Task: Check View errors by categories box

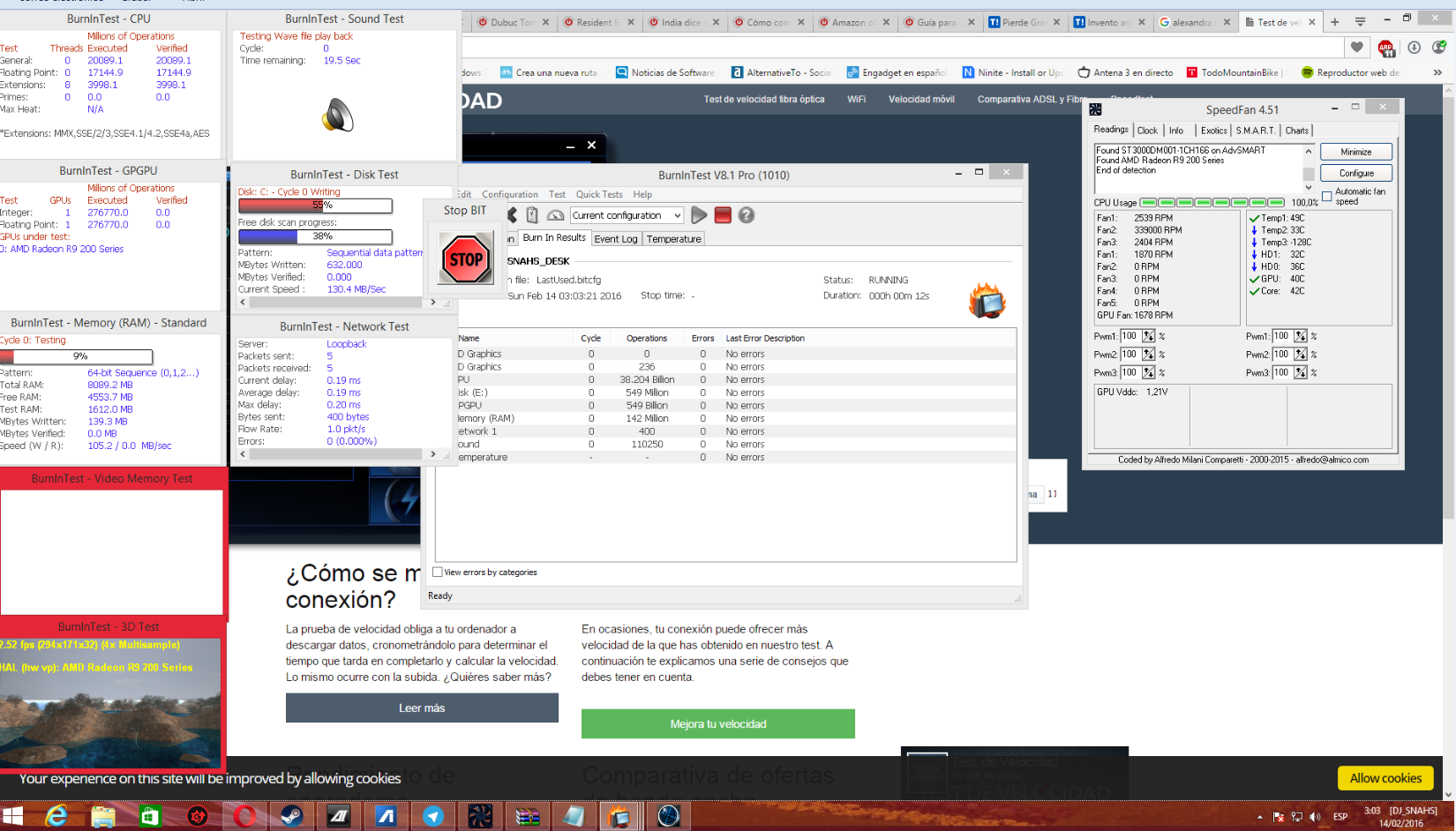Action: click(x=438, y=572)
